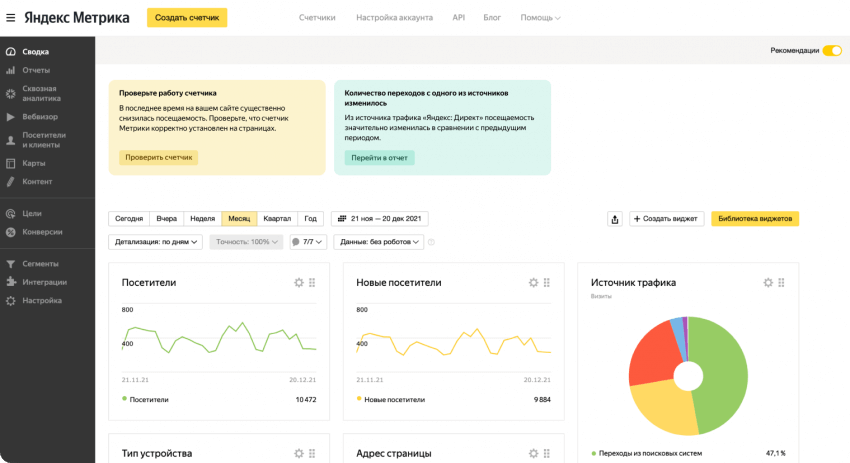The height and width of the screenshot is (463, 850).
Task: Expand the Детализация: по дням dropdown
Action: point(155,242)
